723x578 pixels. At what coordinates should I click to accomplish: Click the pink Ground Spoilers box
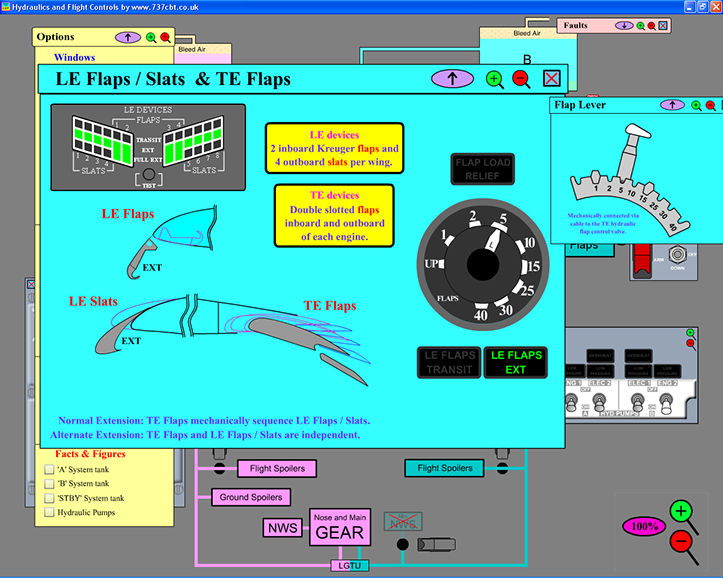point(250,497)
